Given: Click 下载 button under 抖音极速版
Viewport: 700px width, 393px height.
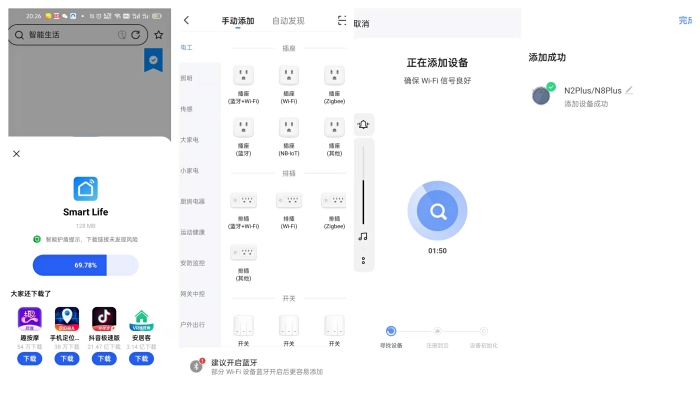Looking at the screenshot, I should pyautogui.click(x=104, y=359).
